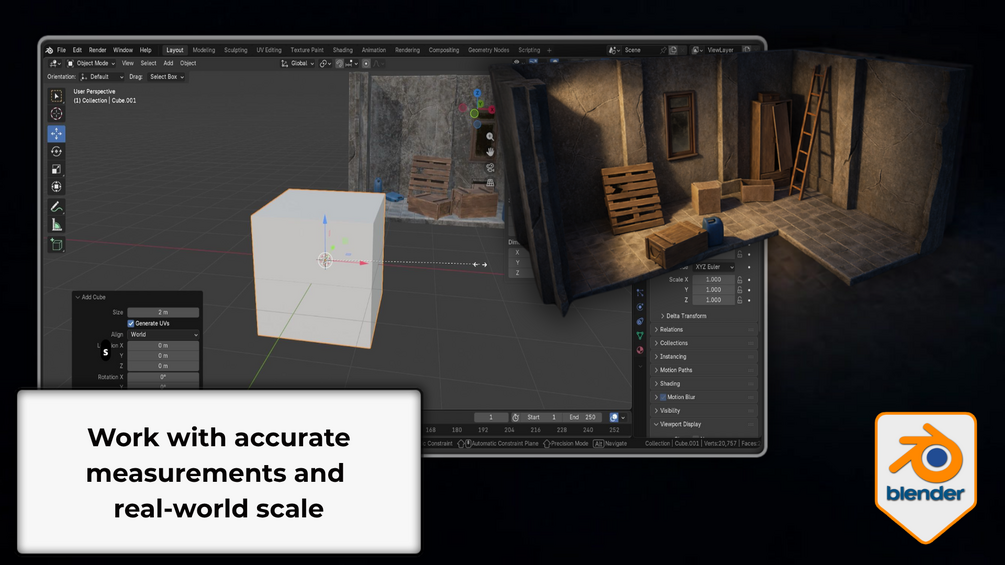Toggle proportional editing button
Viewport: 1005px width, 565px height.
pos(366,63)
